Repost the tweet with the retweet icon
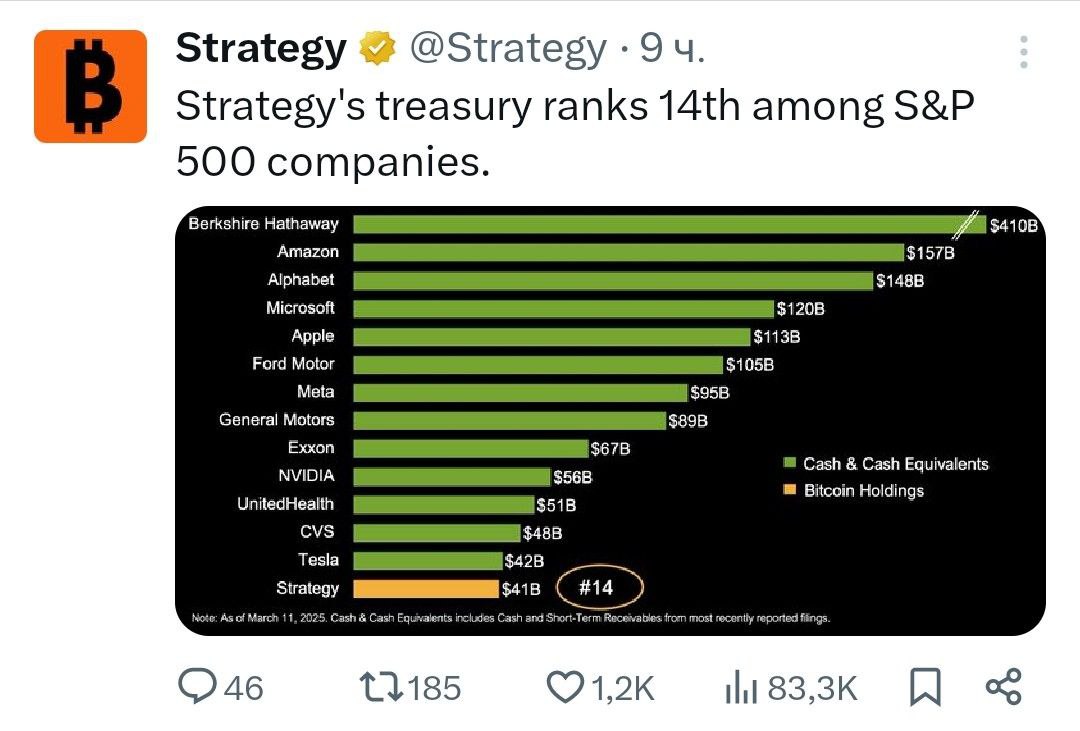The image size is (1080, 731). (x=381, y=687)
